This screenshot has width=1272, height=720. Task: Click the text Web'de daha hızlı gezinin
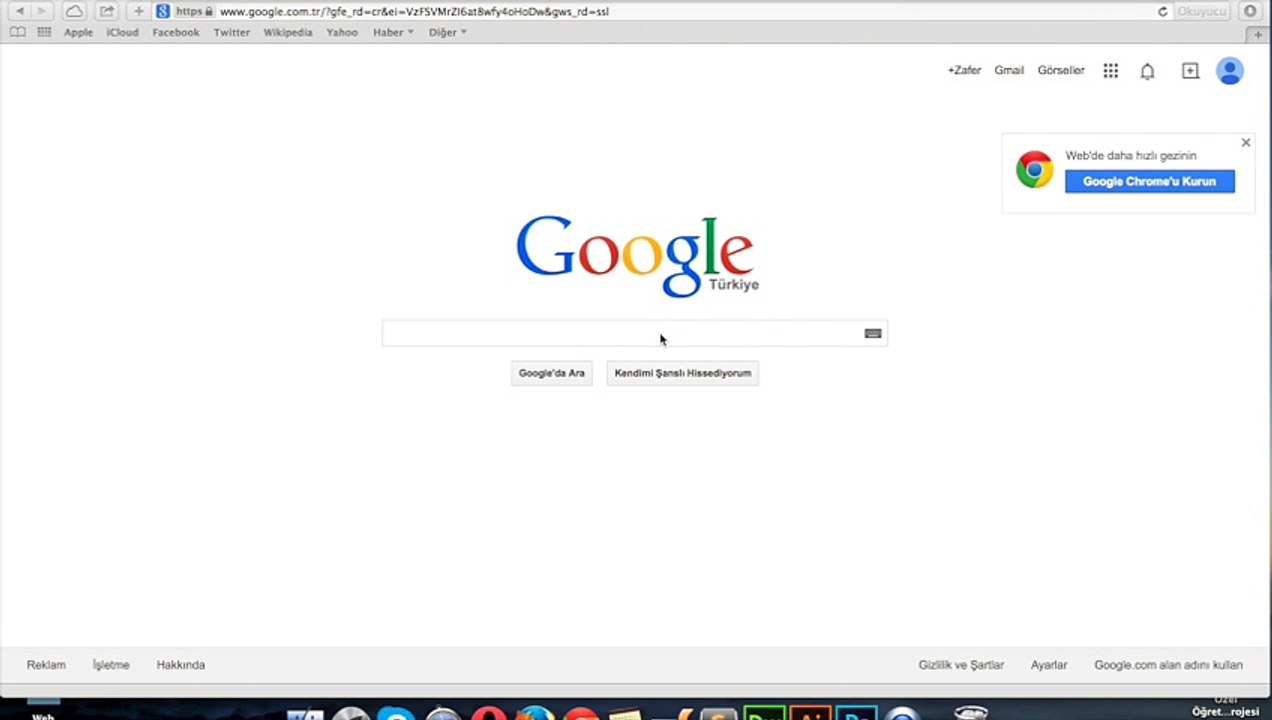pos(1130,155)
